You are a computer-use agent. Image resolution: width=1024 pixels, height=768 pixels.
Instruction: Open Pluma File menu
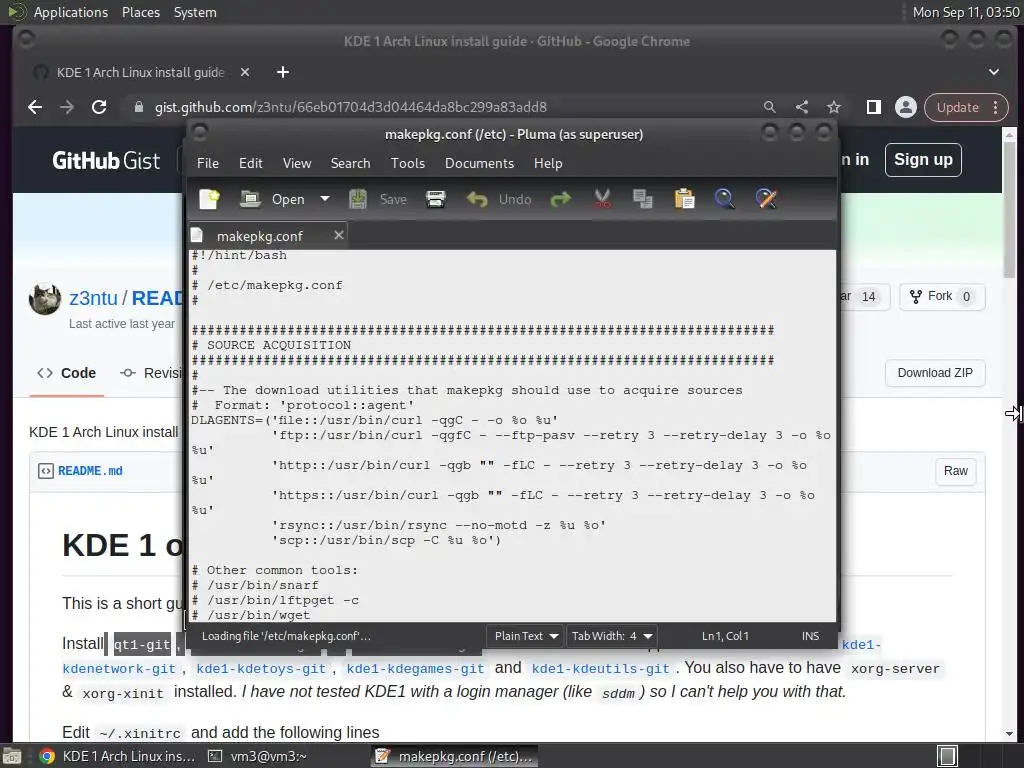[x=208, y=163]
